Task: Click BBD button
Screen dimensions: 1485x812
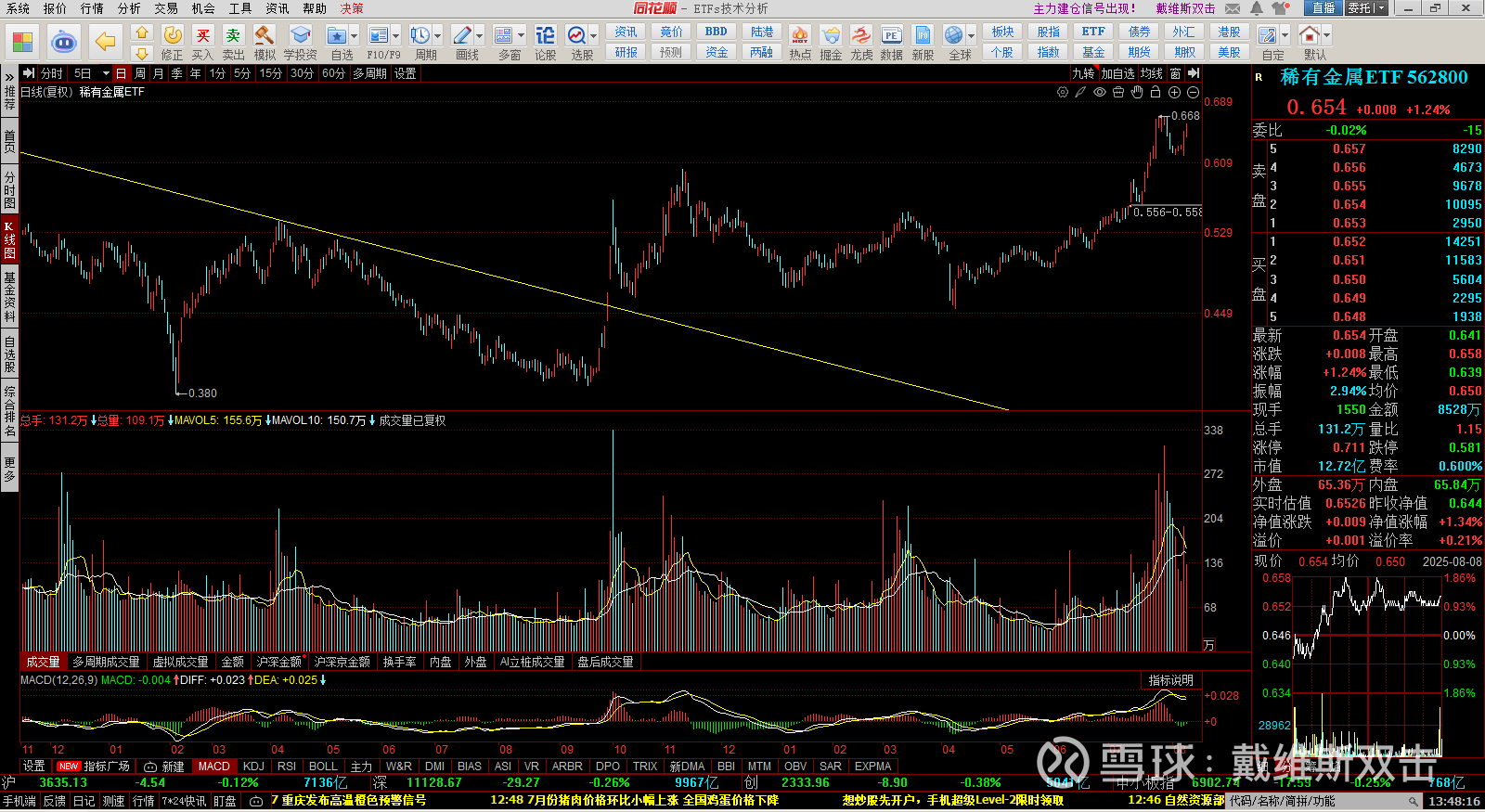Action: [717, 32]
